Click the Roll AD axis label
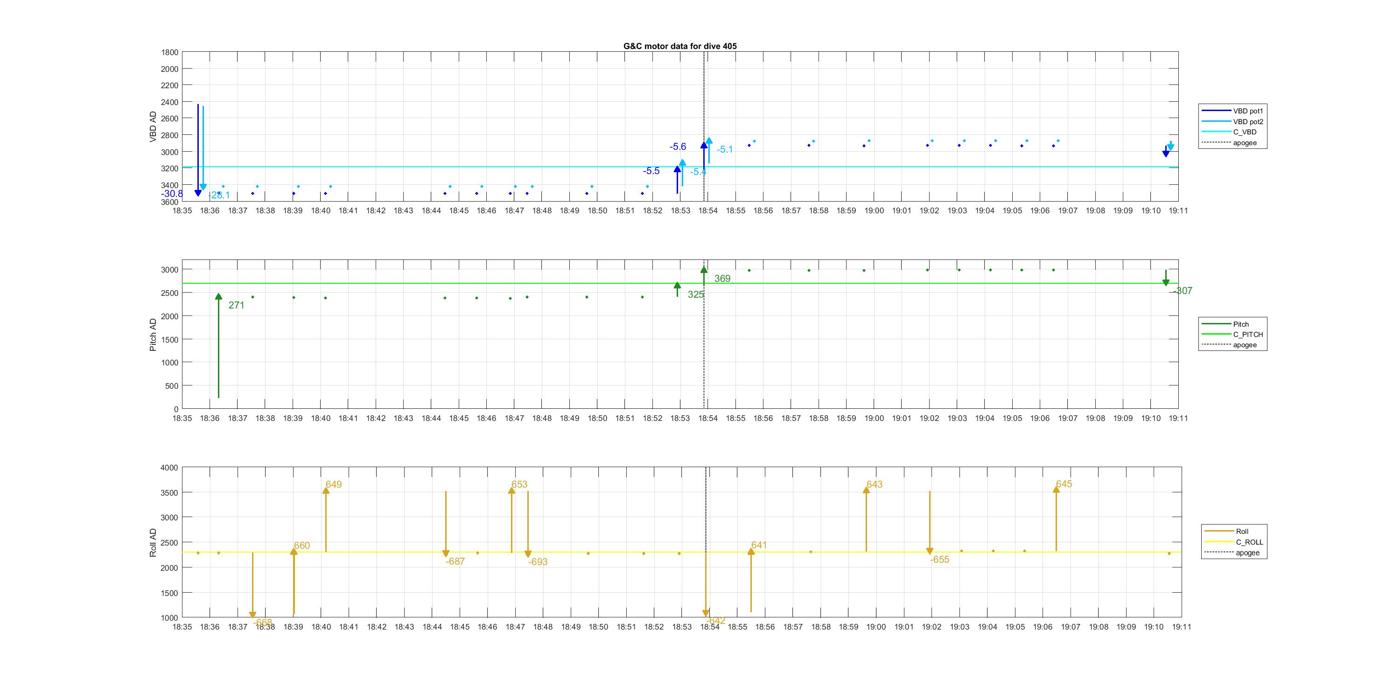 pyautogui.click(x=154, y=543)
